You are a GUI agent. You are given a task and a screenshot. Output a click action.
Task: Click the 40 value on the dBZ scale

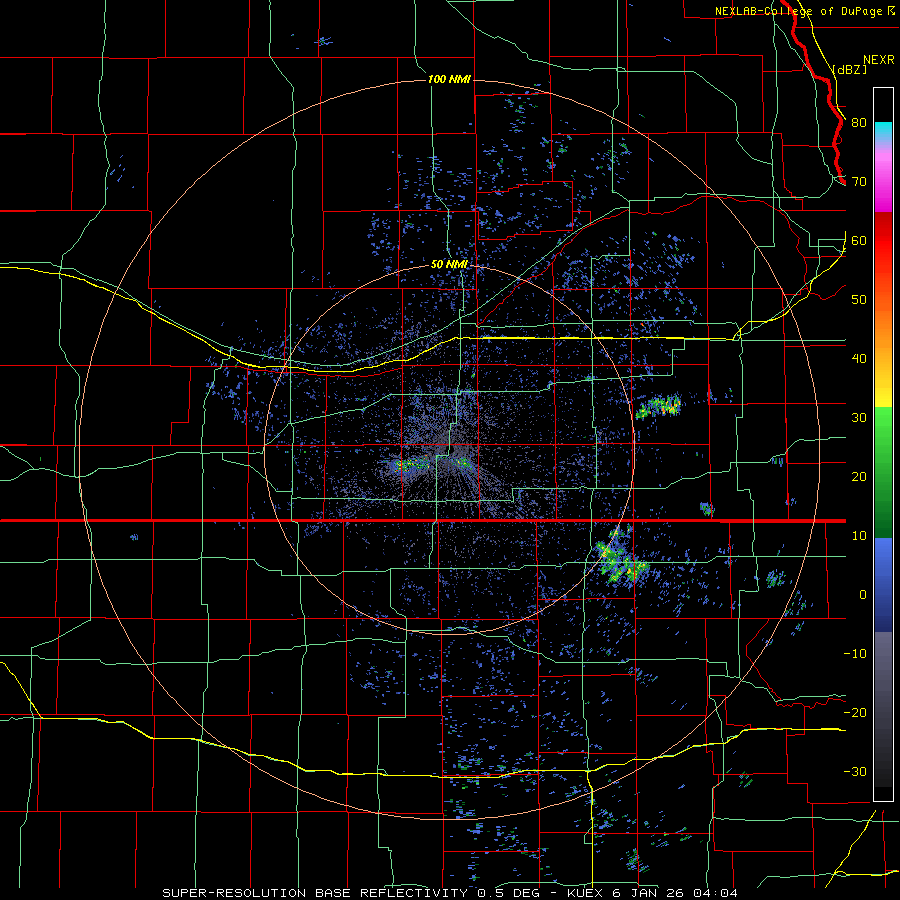pos(859,358)
